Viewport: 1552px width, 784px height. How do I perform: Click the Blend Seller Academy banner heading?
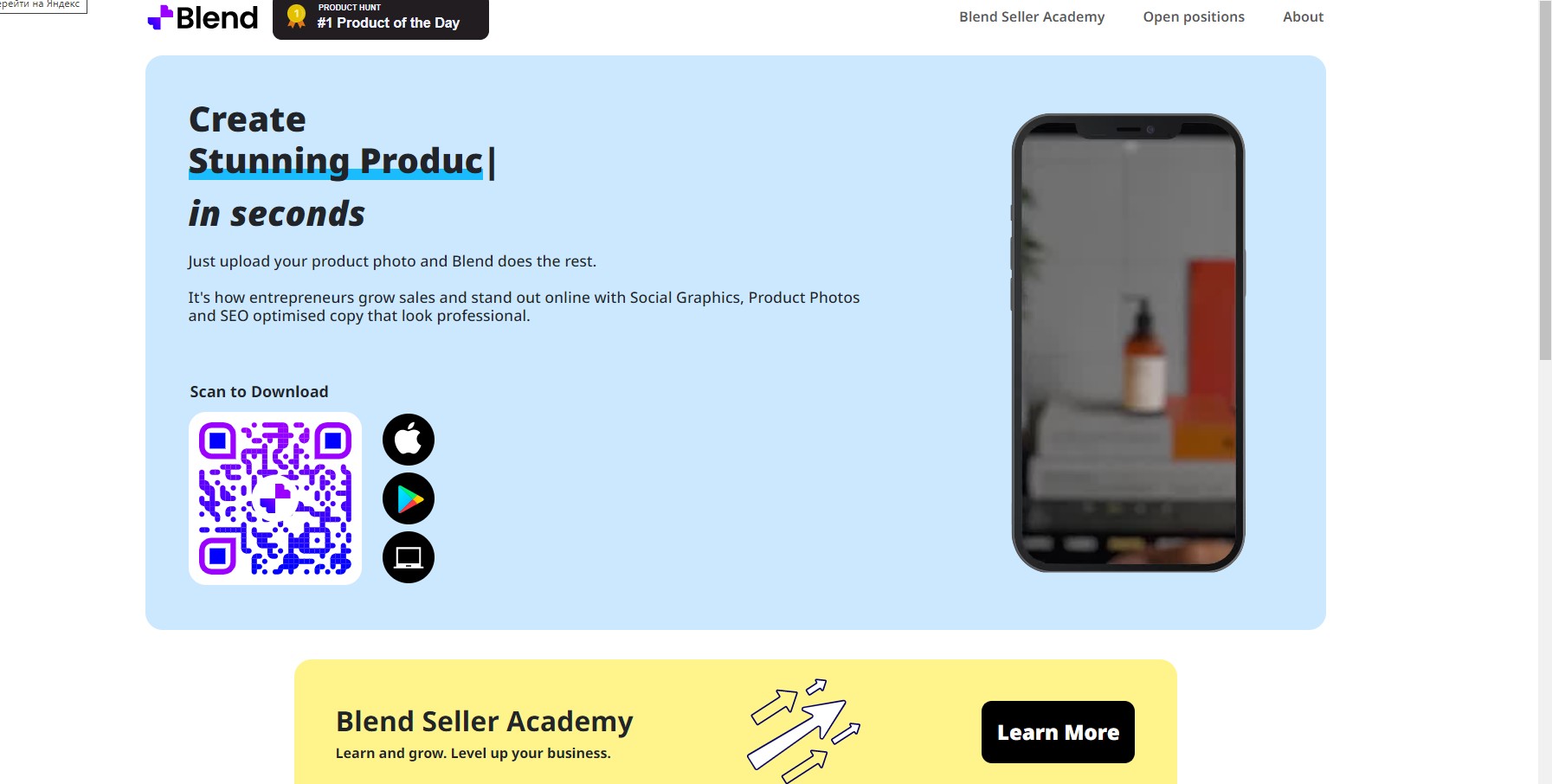pyautogui.click(x=485, y=721)
